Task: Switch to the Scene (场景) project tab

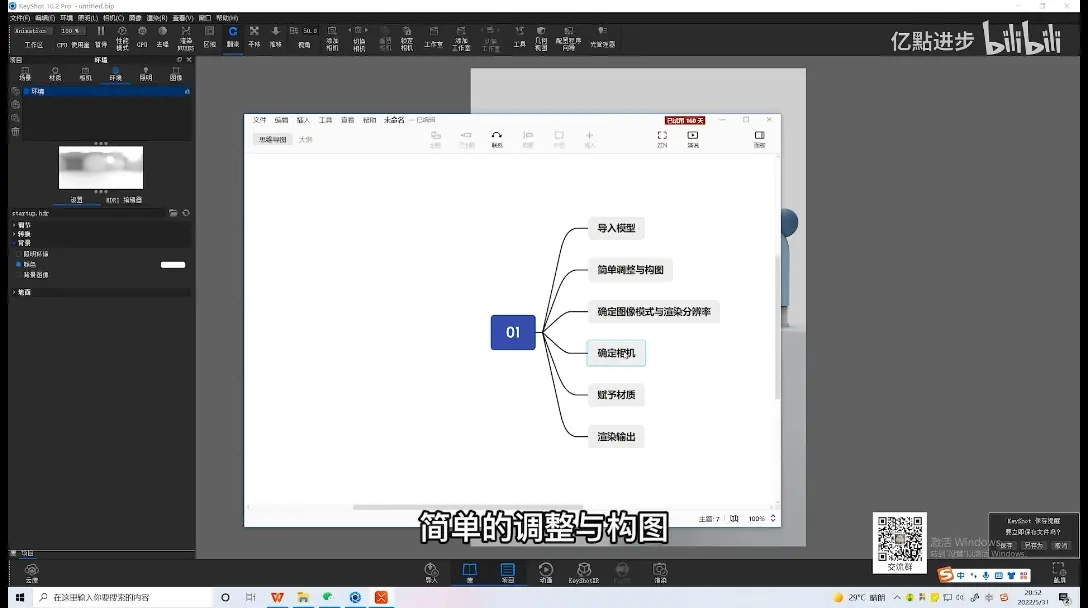Action: pyautogui.click(x=25, y=74)
